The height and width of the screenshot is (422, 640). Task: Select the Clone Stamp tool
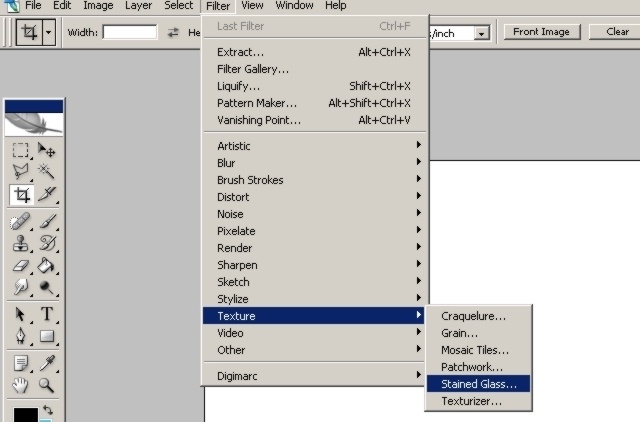[20, 244]
